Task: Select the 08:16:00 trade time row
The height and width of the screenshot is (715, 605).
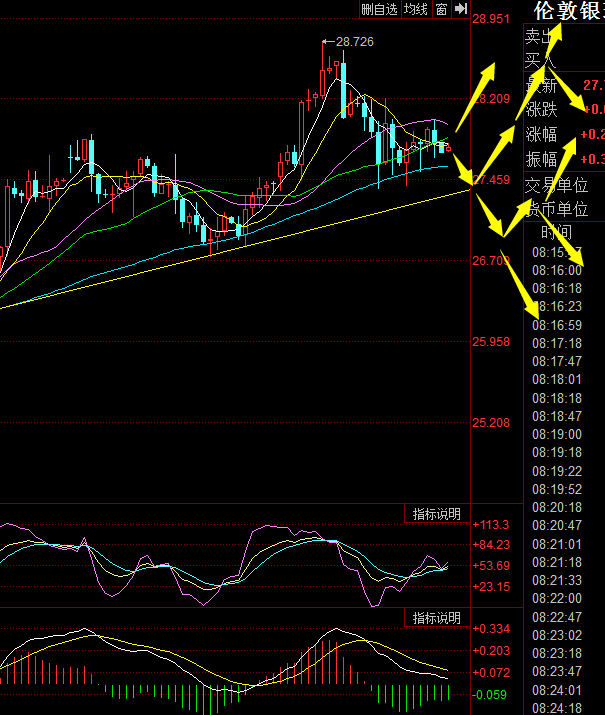Action: [557, 270]
